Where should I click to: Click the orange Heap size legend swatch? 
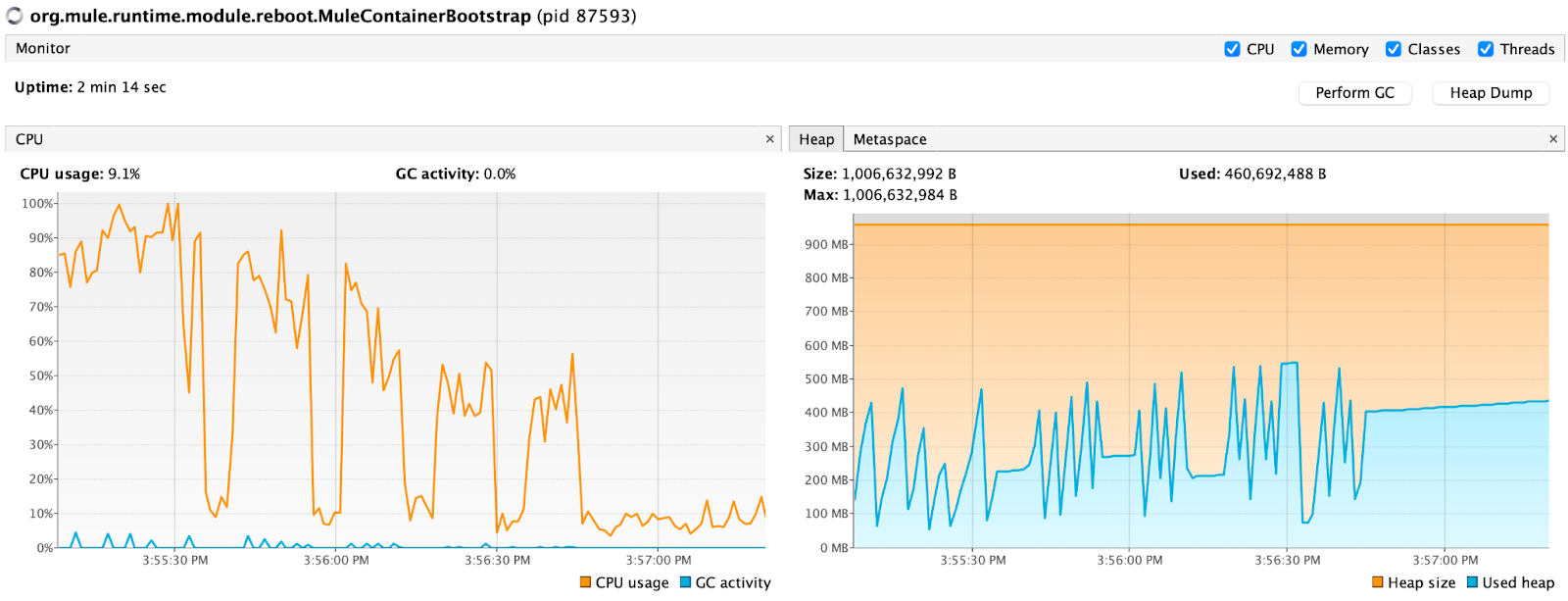(1377, 582)
